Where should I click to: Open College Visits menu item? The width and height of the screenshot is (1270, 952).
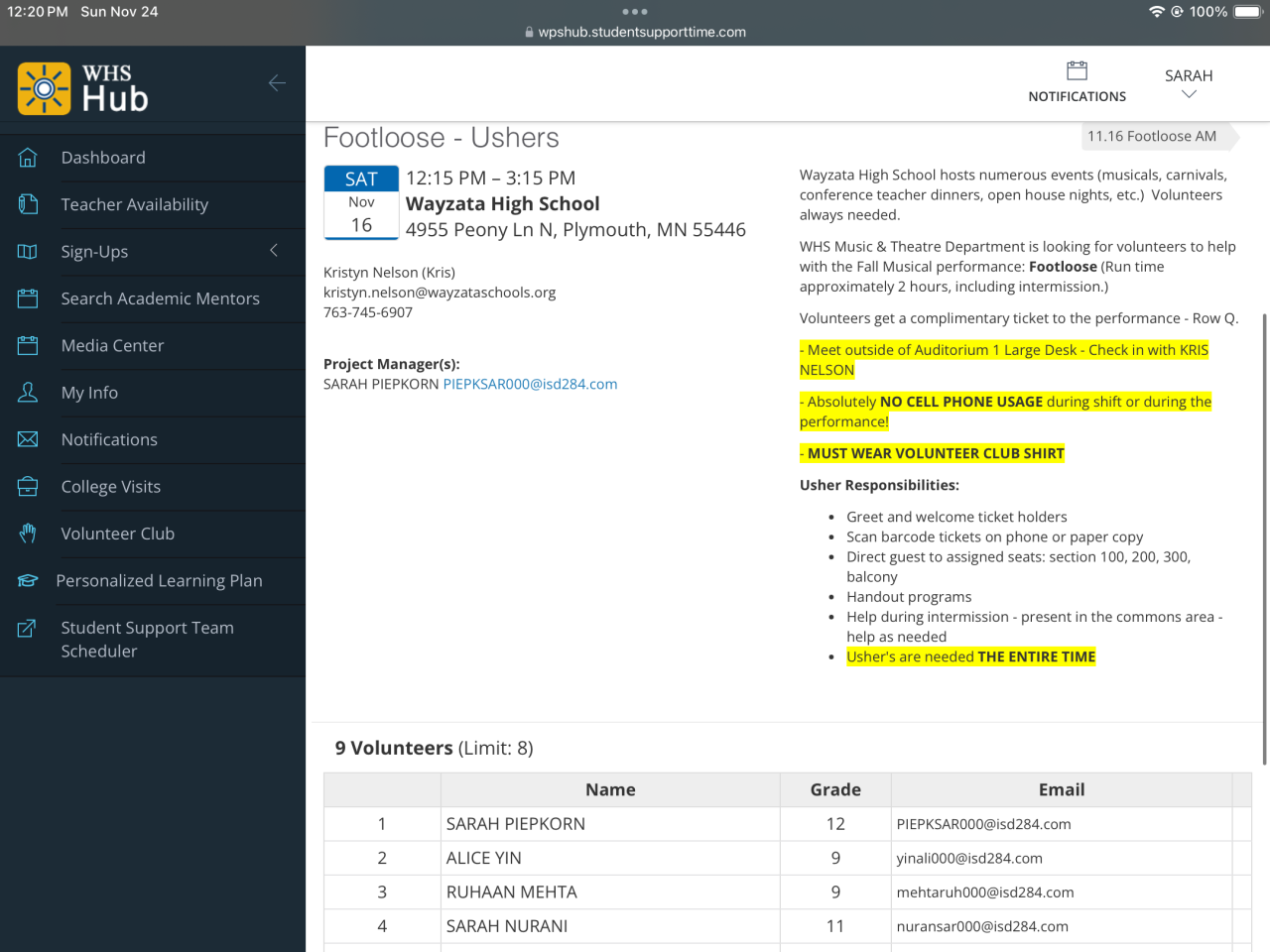point(153,487)
